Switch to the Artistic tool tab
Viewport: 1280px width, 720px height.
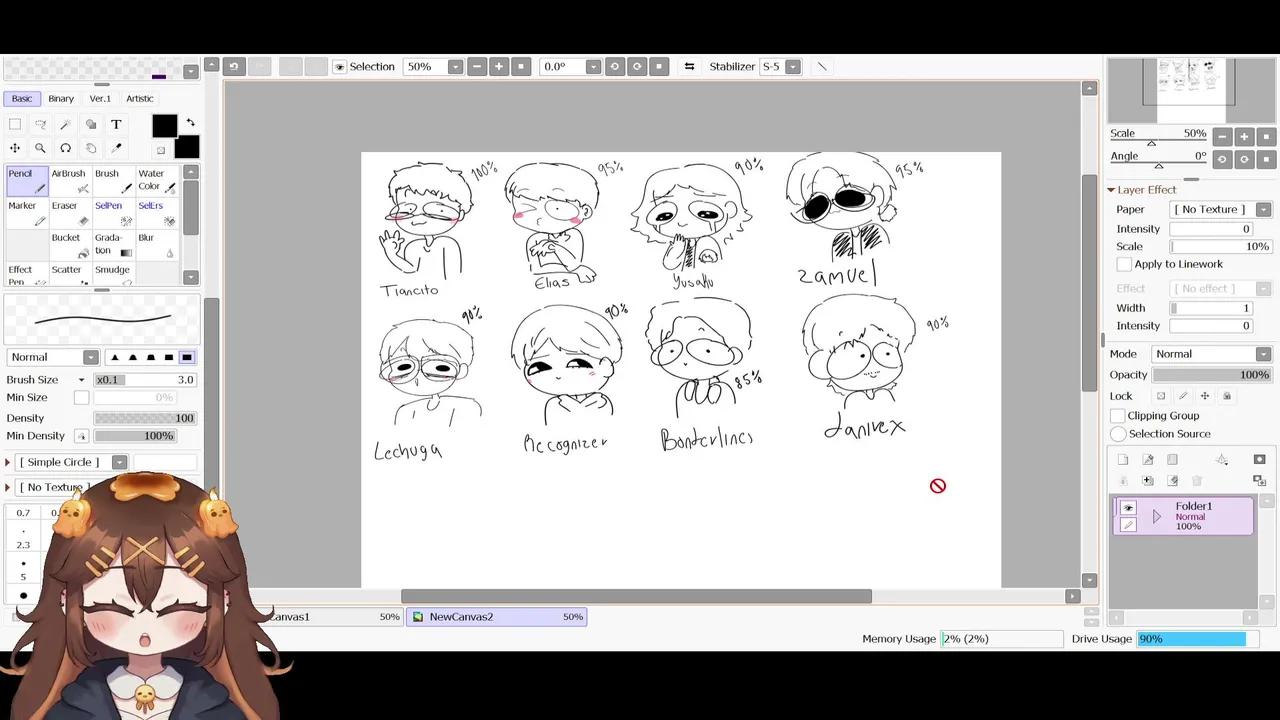pyautogui.click(x=140, y=99)
